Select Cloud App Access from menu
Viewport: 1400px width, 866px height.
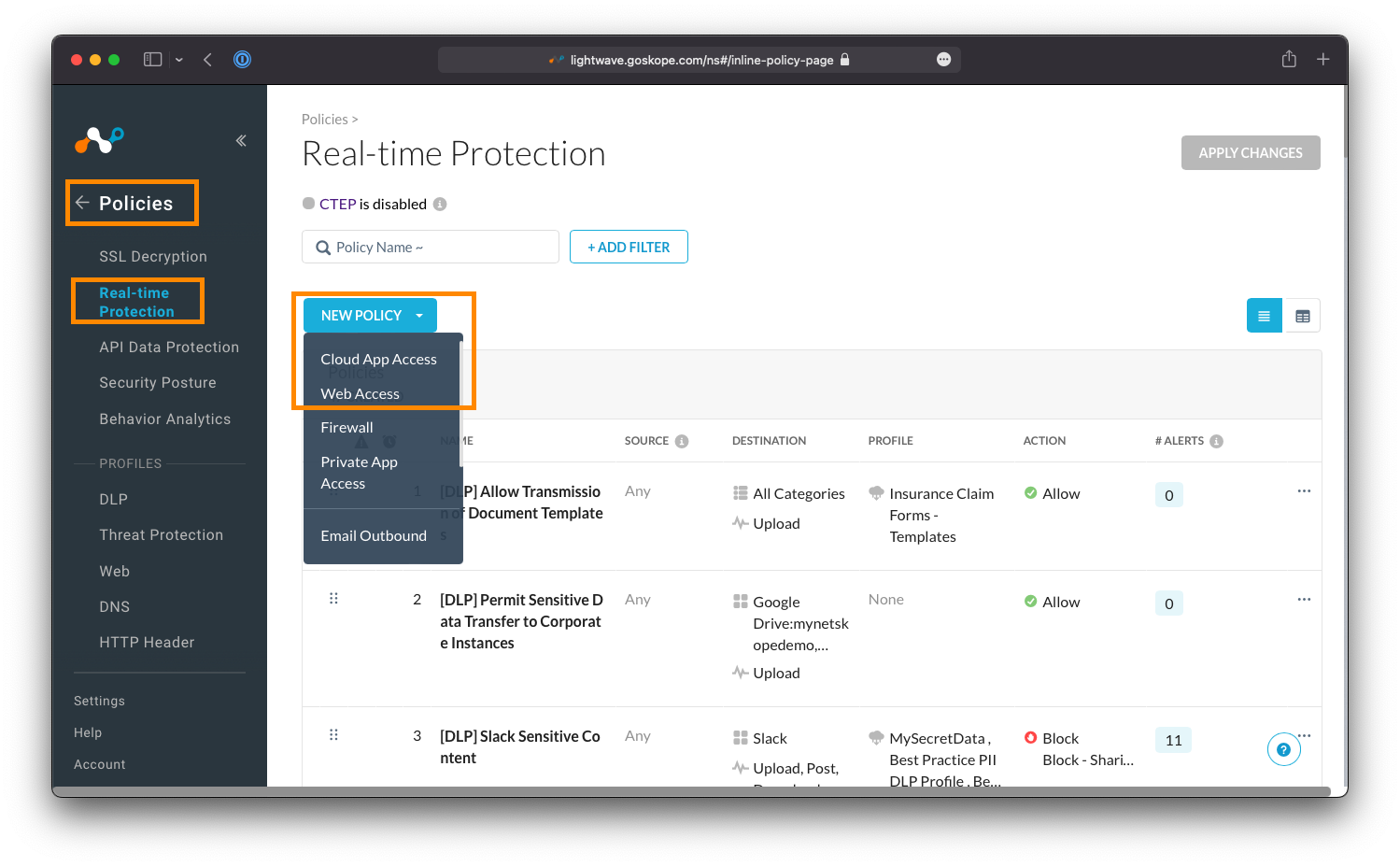(x=378, y=360)
